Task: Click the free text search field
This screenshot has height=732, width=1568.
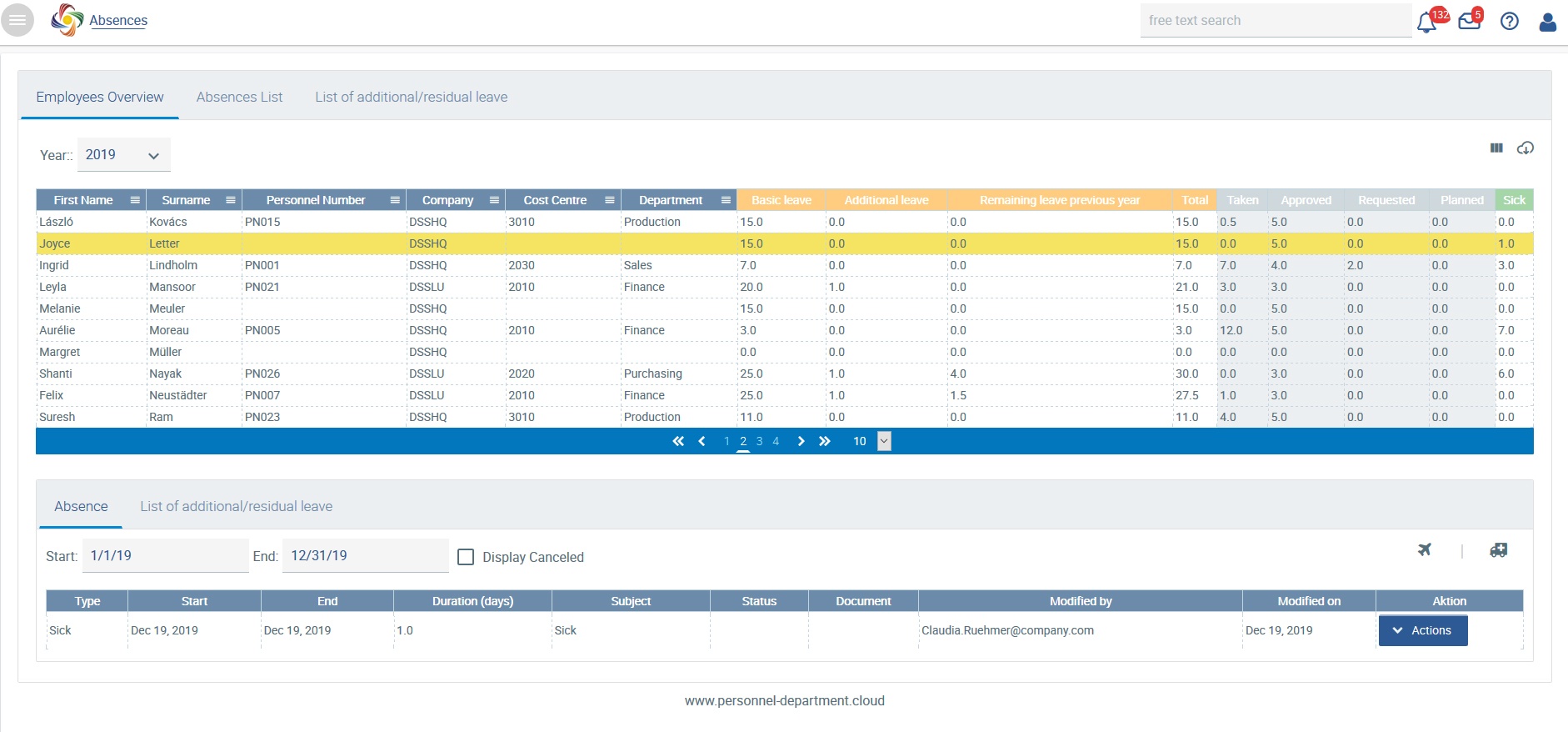Action: [1276, 21]
